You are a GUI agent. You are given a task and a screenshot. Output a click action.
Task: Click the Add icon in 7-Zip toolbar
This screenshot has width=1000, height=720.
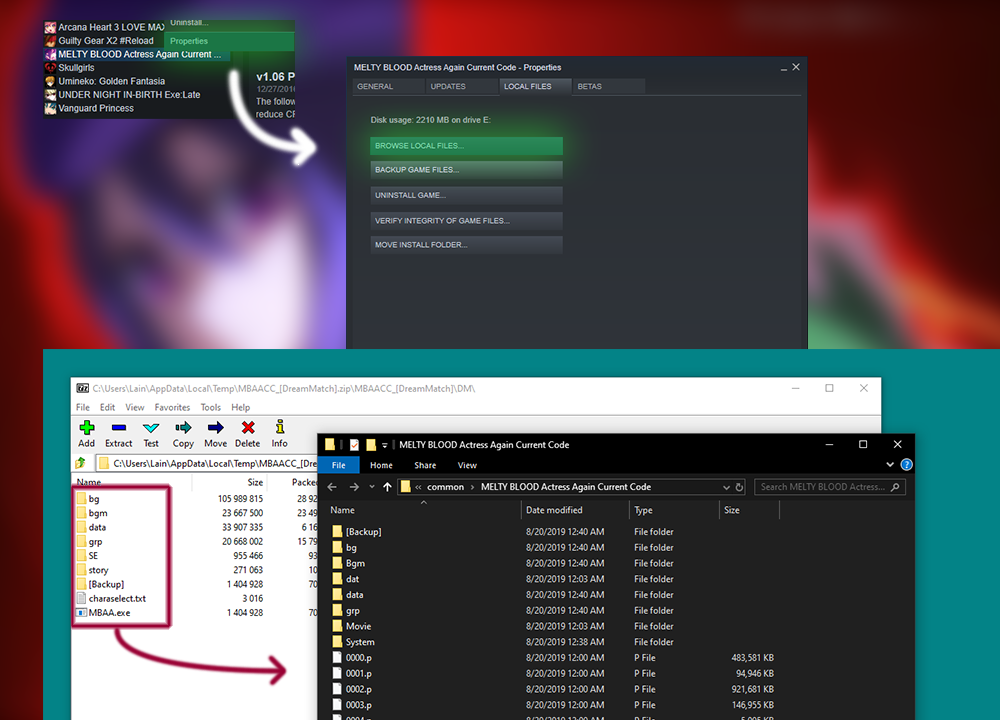coord(87,427)
